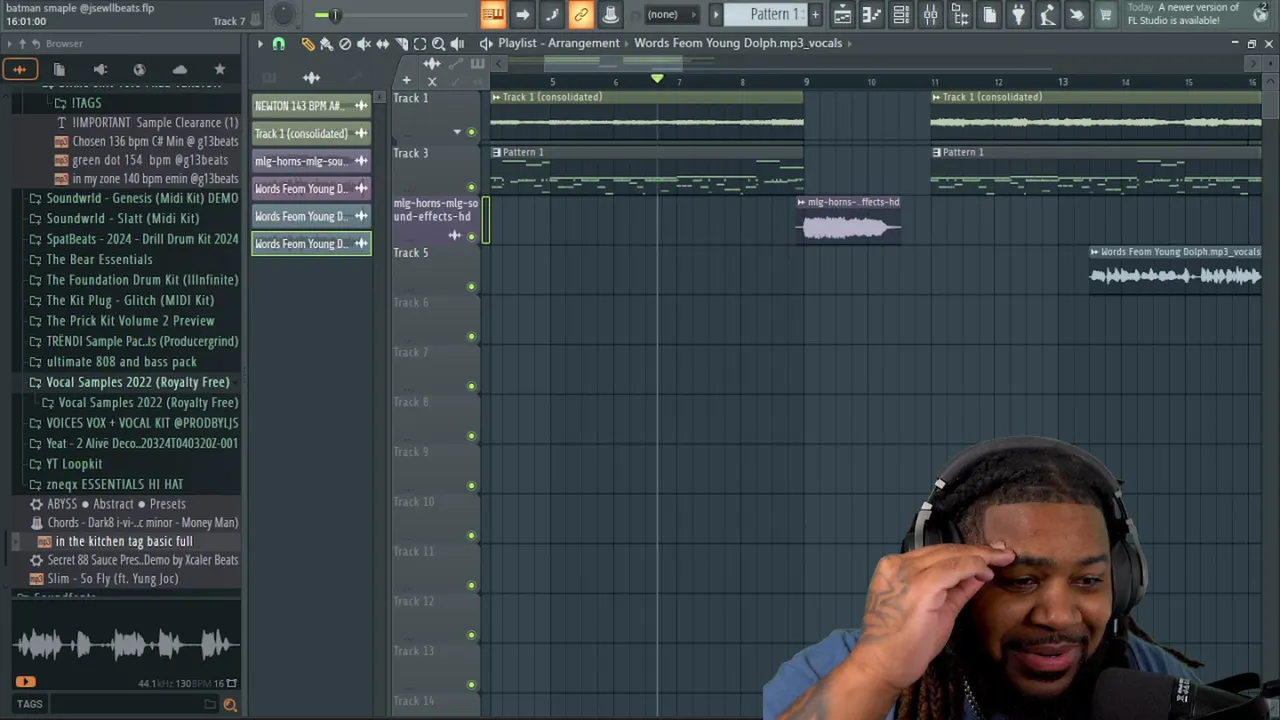Open browser globe library tab
The height and width of the screenshot is (720, 1280).
pyautogui.click(x=139, y=69)
